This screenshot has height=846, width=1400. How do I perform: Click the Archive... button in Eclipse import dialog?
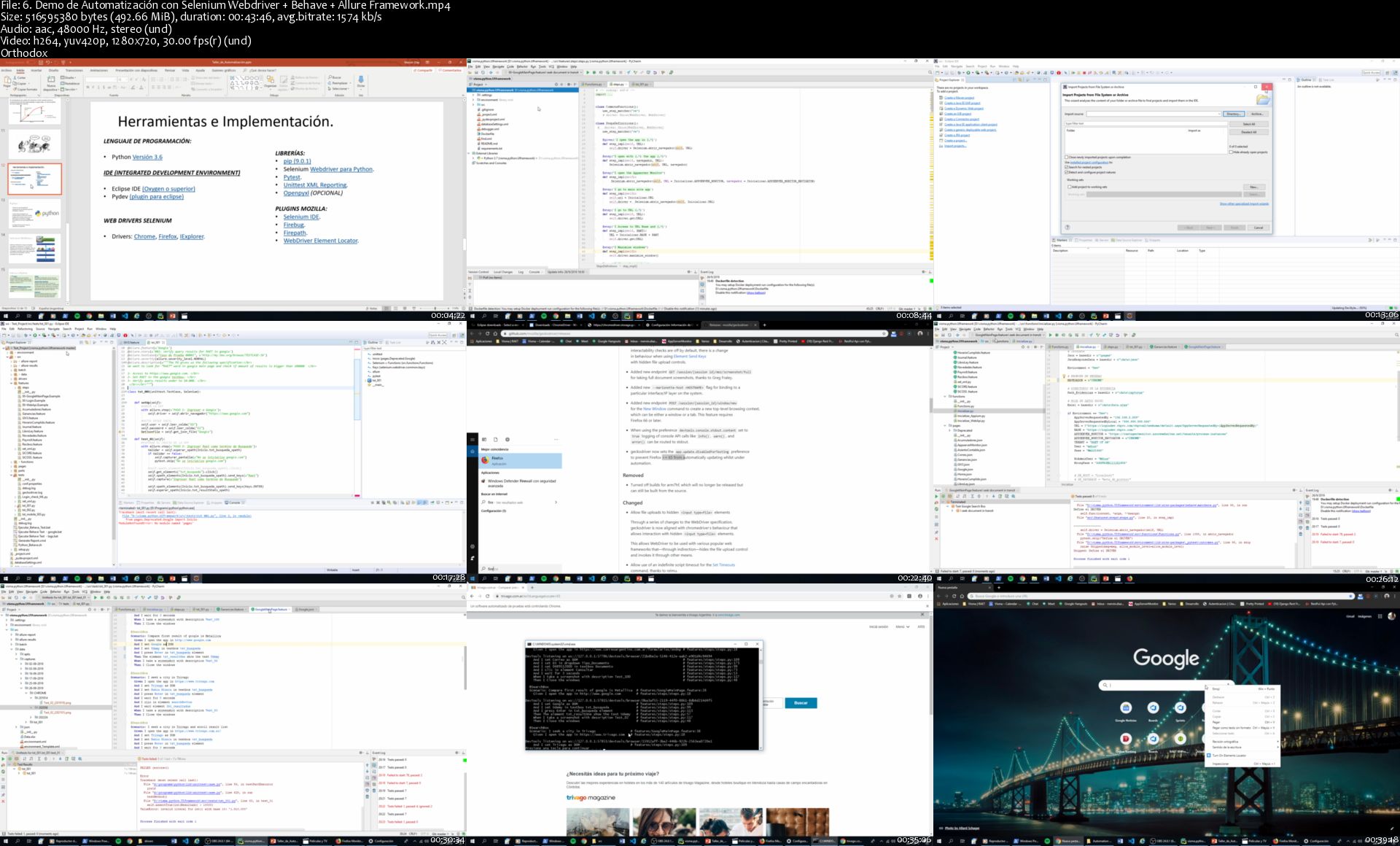[x=1257, y=114]
